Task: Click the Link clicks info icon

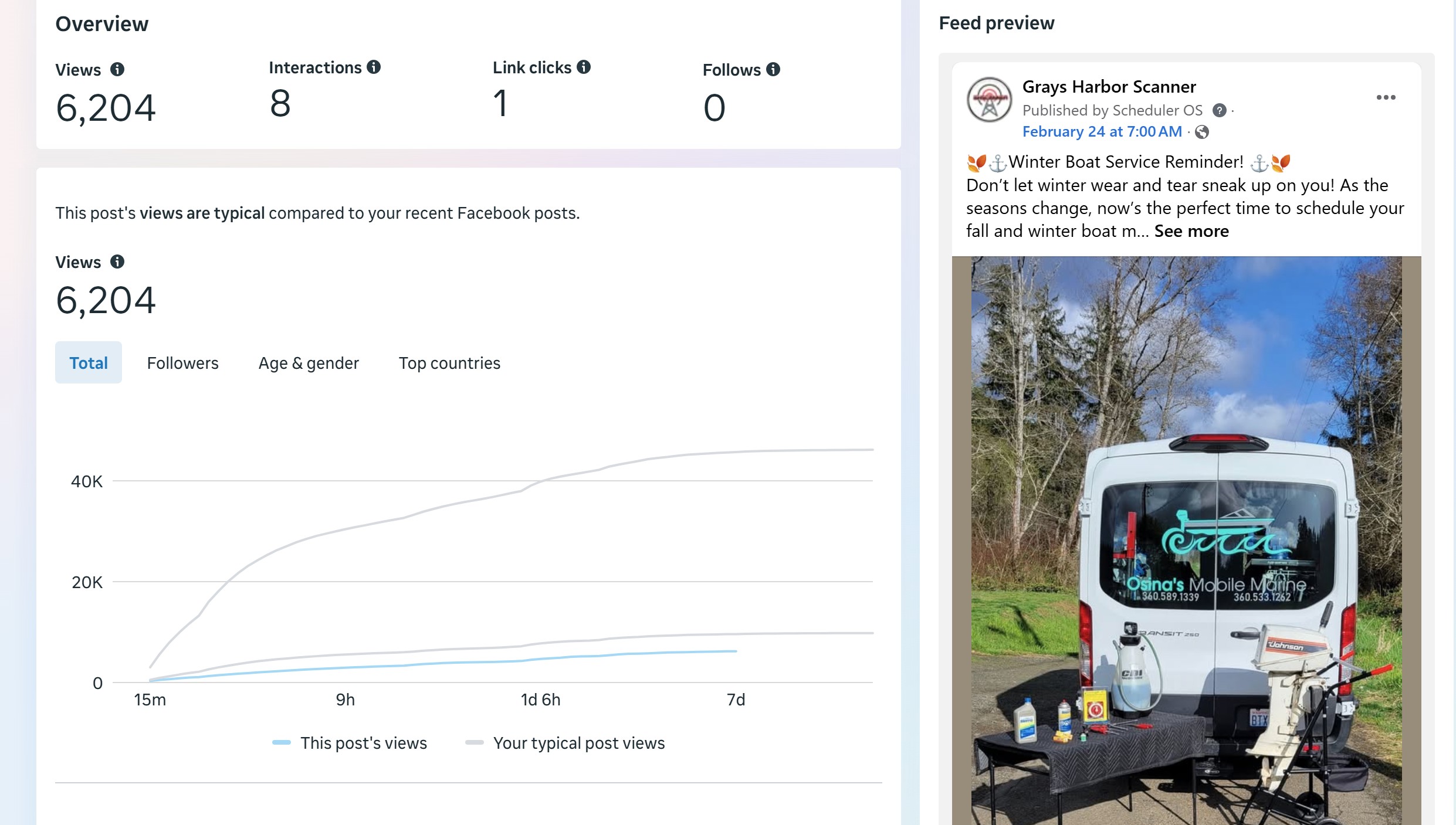Action: point(583,67)
